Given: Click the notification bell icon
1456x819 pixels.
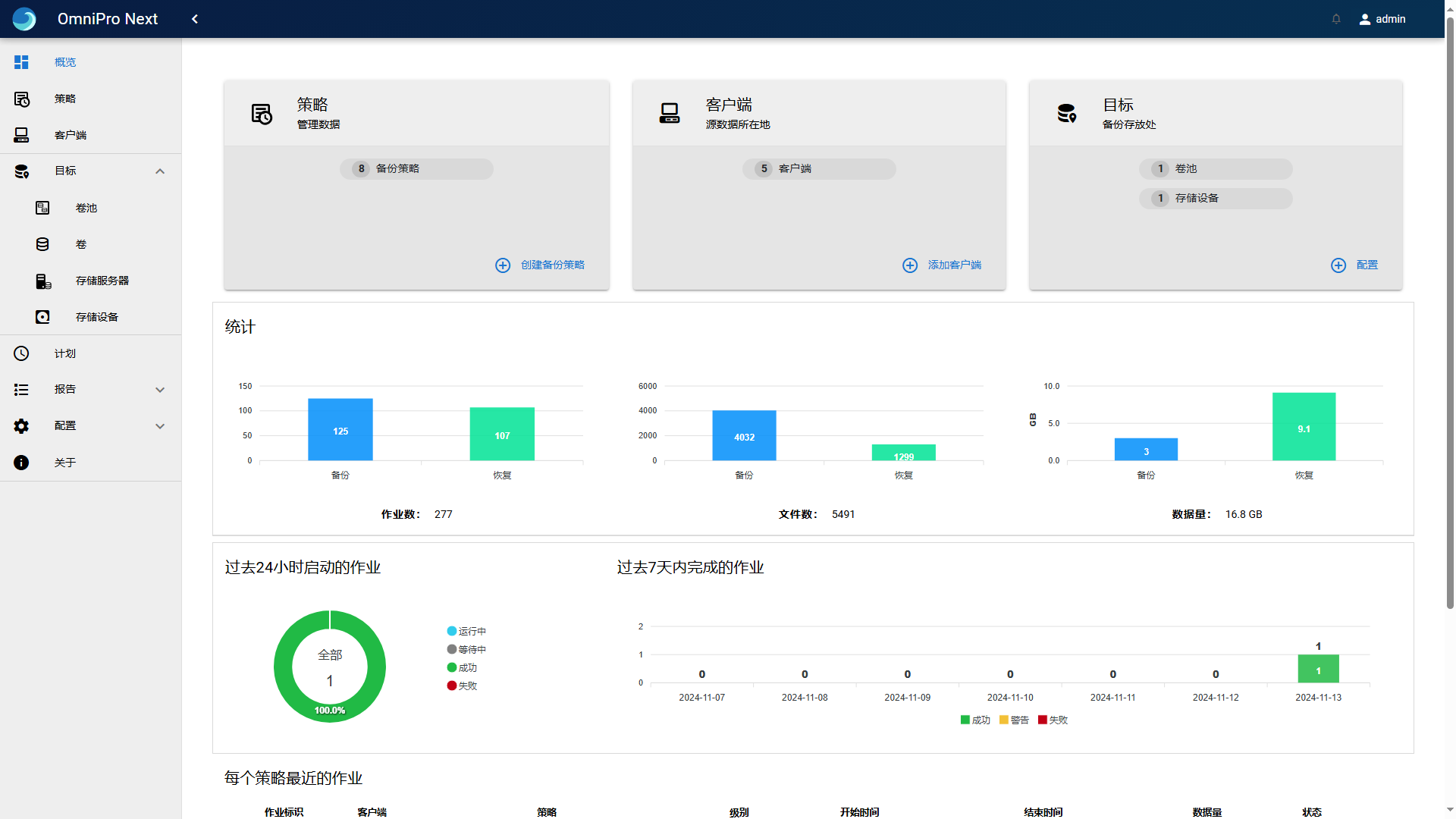Looking at the screenshot, I should pos(1336,19).
